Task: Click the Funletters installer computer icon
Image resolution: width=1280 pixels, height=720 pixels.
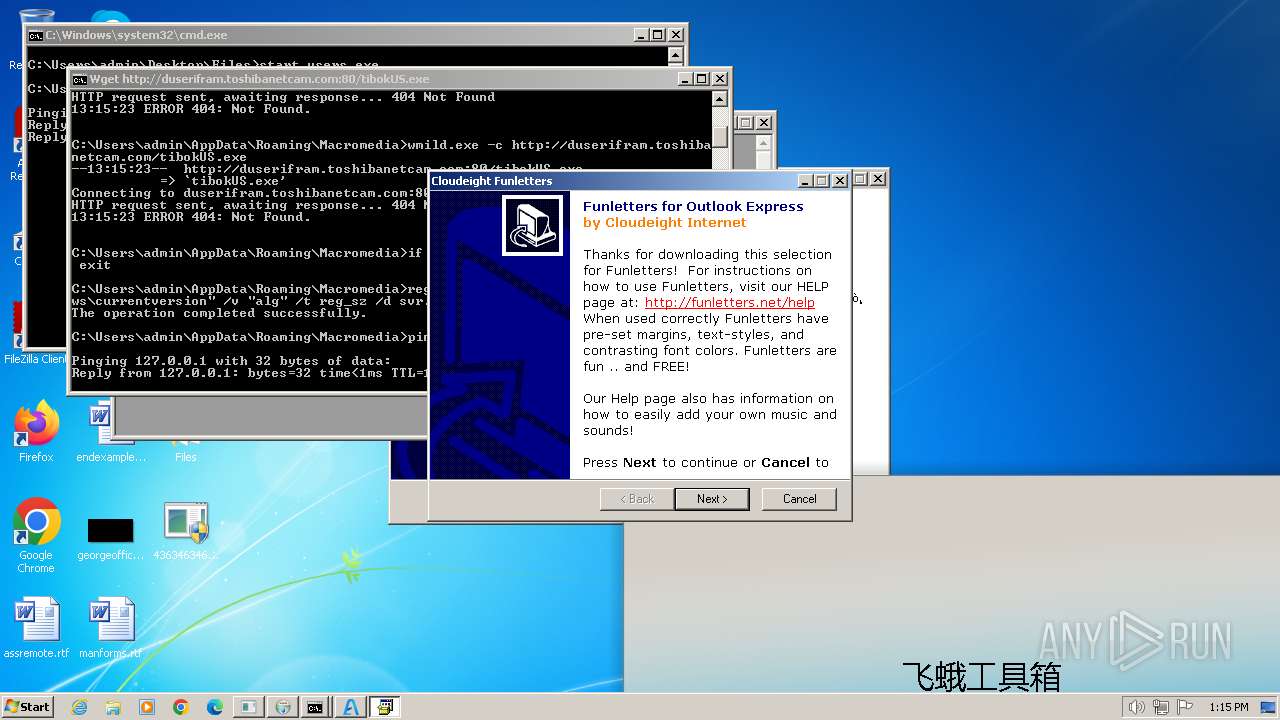Action: tap(532, 226)
